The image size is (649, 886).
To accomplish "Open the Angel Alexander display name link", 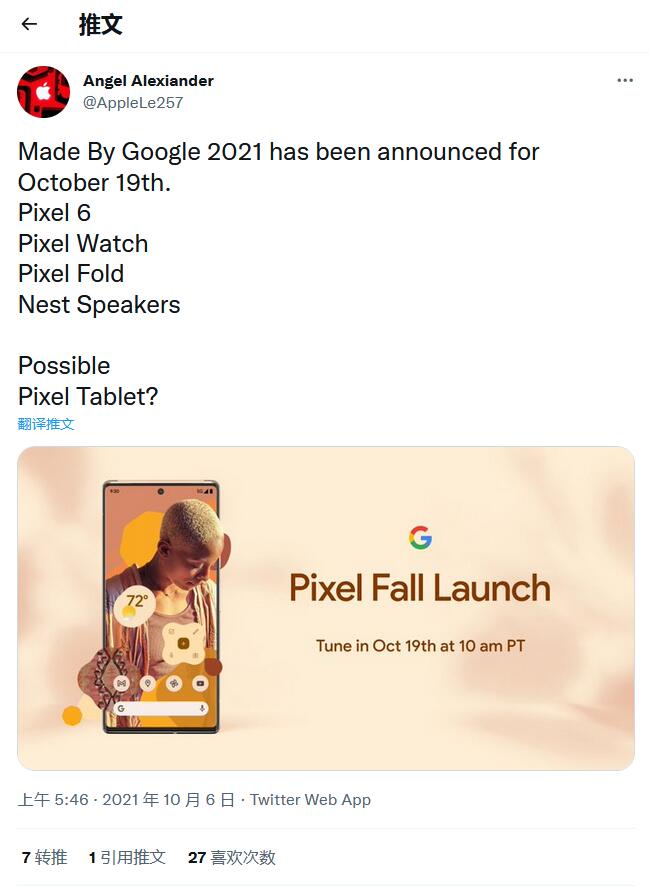I will (x=148, y=80).
